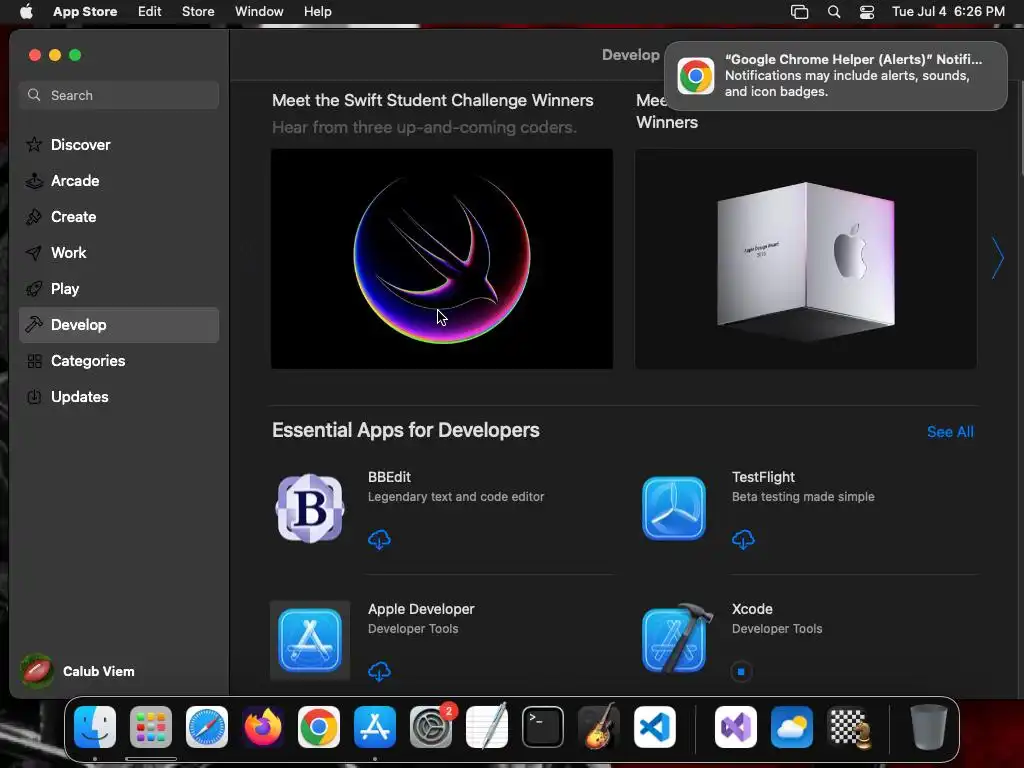Open the Store menu
This screenshot has width=1024, height=768.
(x=198, y=12)
